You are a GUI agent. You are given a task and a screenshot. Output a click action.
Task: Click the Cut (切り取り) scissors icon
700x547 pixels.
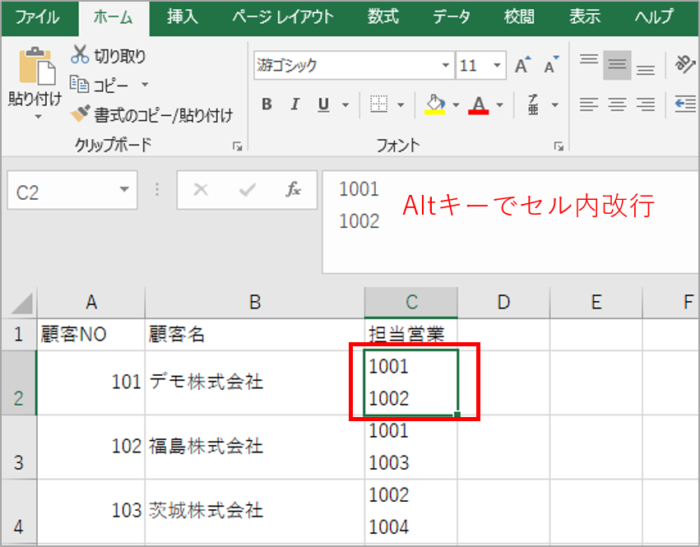(x=80, y=54)
